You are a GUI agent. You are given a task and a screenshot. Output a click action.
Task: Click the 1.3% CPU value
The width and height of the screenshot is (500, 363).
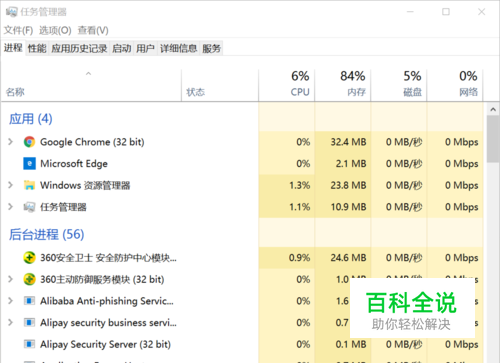coord(300,185)
